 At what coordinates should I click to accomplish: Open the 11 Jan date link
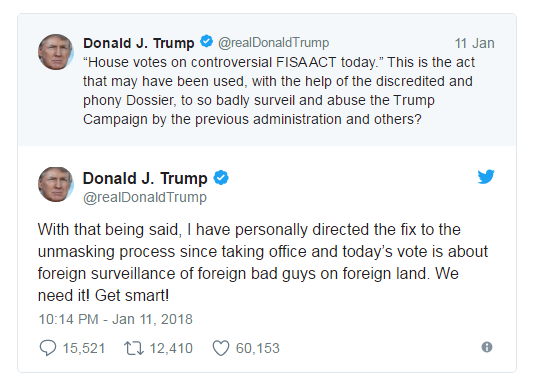pos(474,43)
